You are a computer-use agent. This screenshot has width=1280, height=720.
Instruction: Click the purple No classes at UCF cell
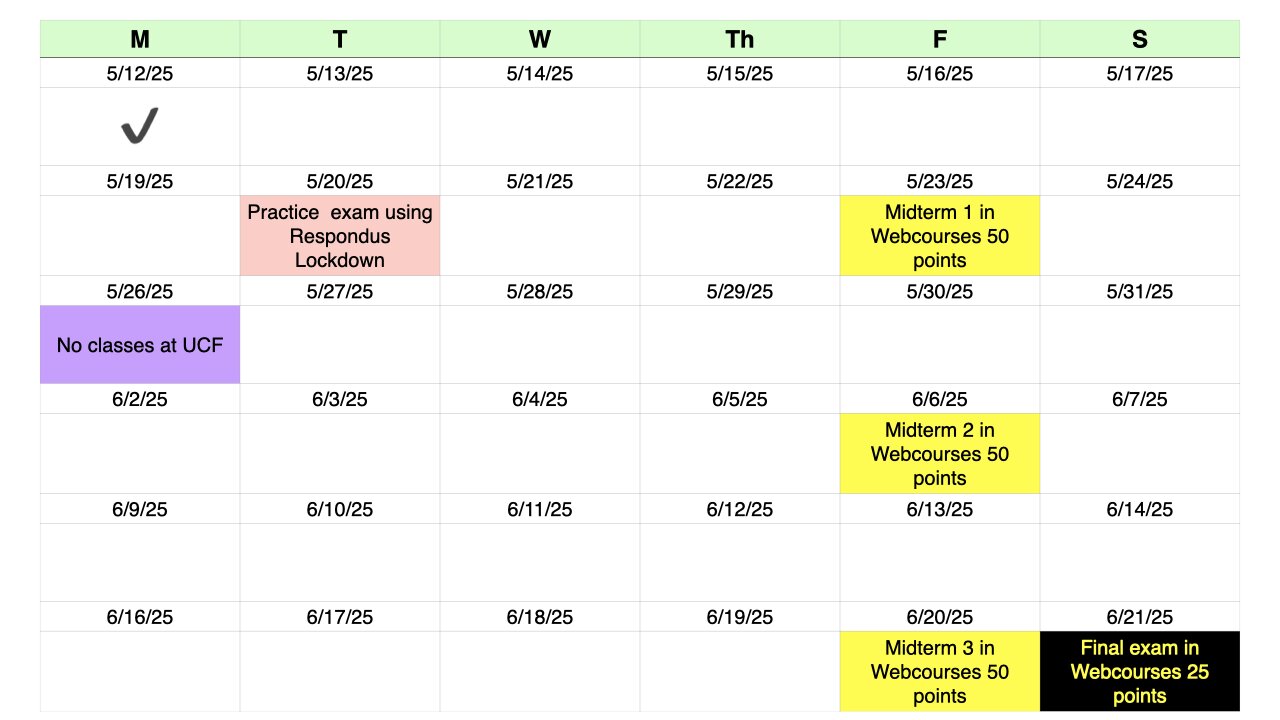(140, 345)
